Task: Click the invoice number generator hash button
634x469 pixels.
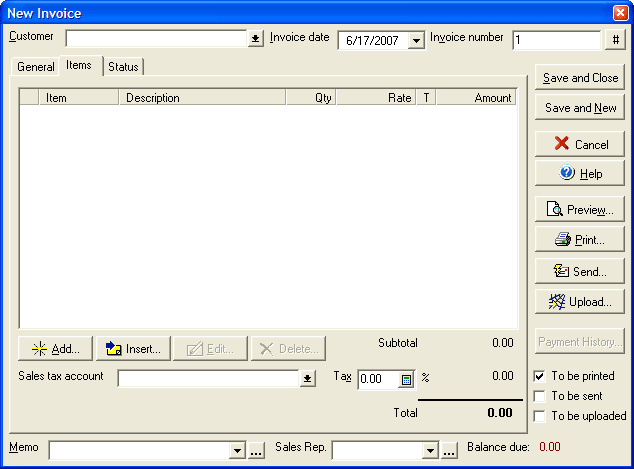Action: click(615, 40)
